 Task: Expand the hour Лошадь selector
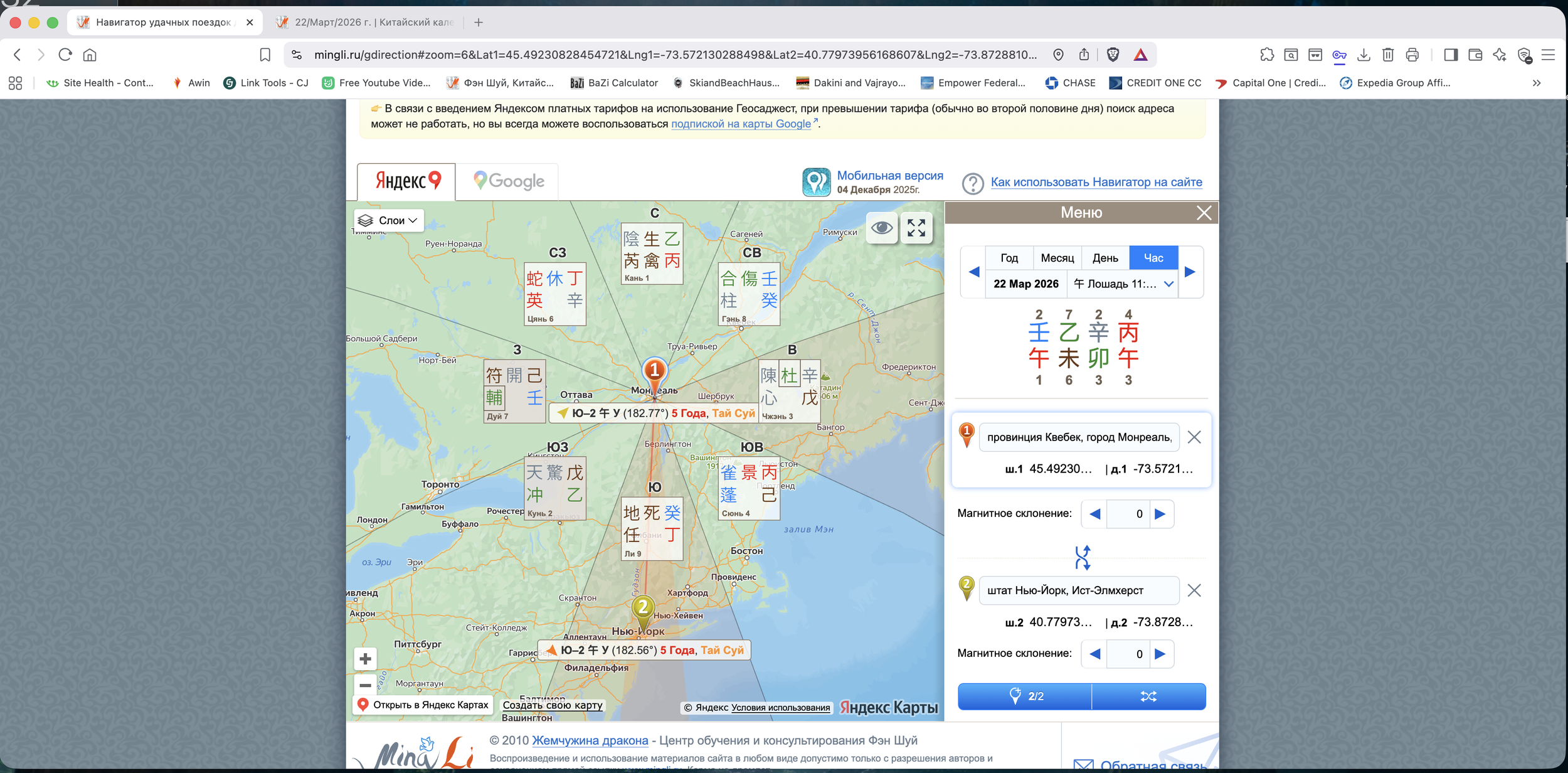[x=1123, y=284]
